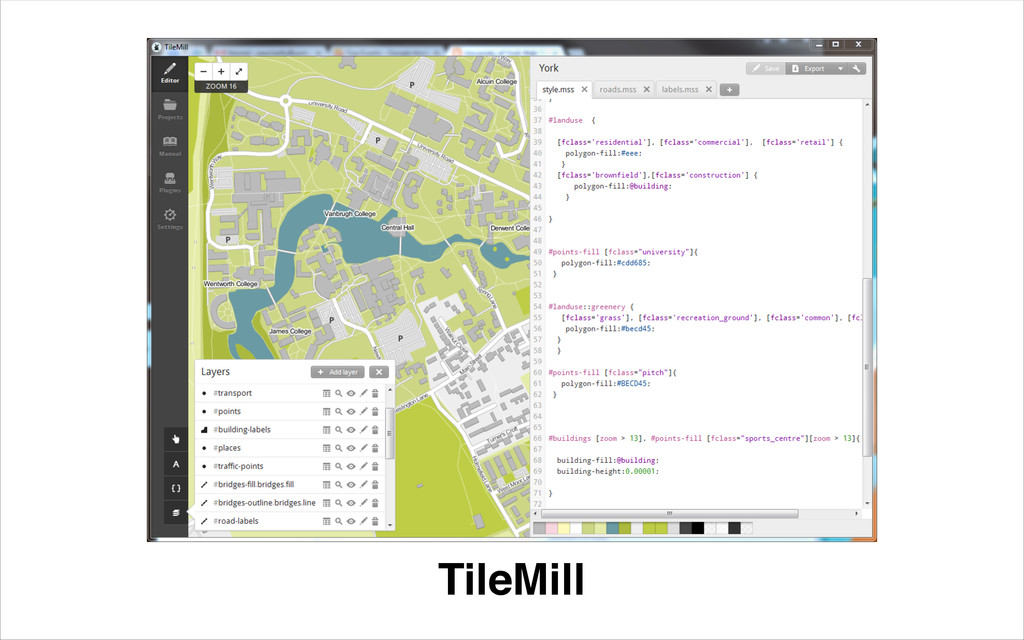Click the #landuse::greenery code line
The image size is (1024, 640).
pyautogui.click(x=591, y=306)
